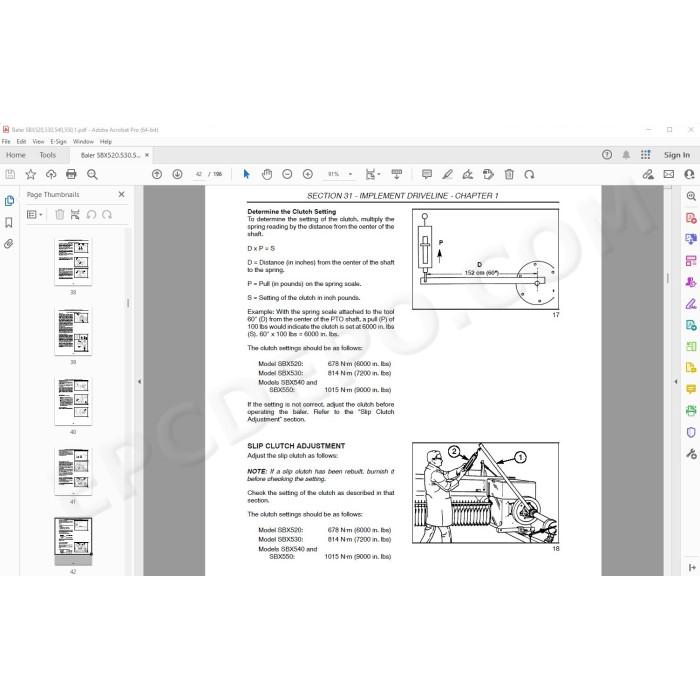Click the scrolling mode keyboard icon
The height and width of the screenshot is (700, 700).
pyautogui.click(x=396, y=174)
